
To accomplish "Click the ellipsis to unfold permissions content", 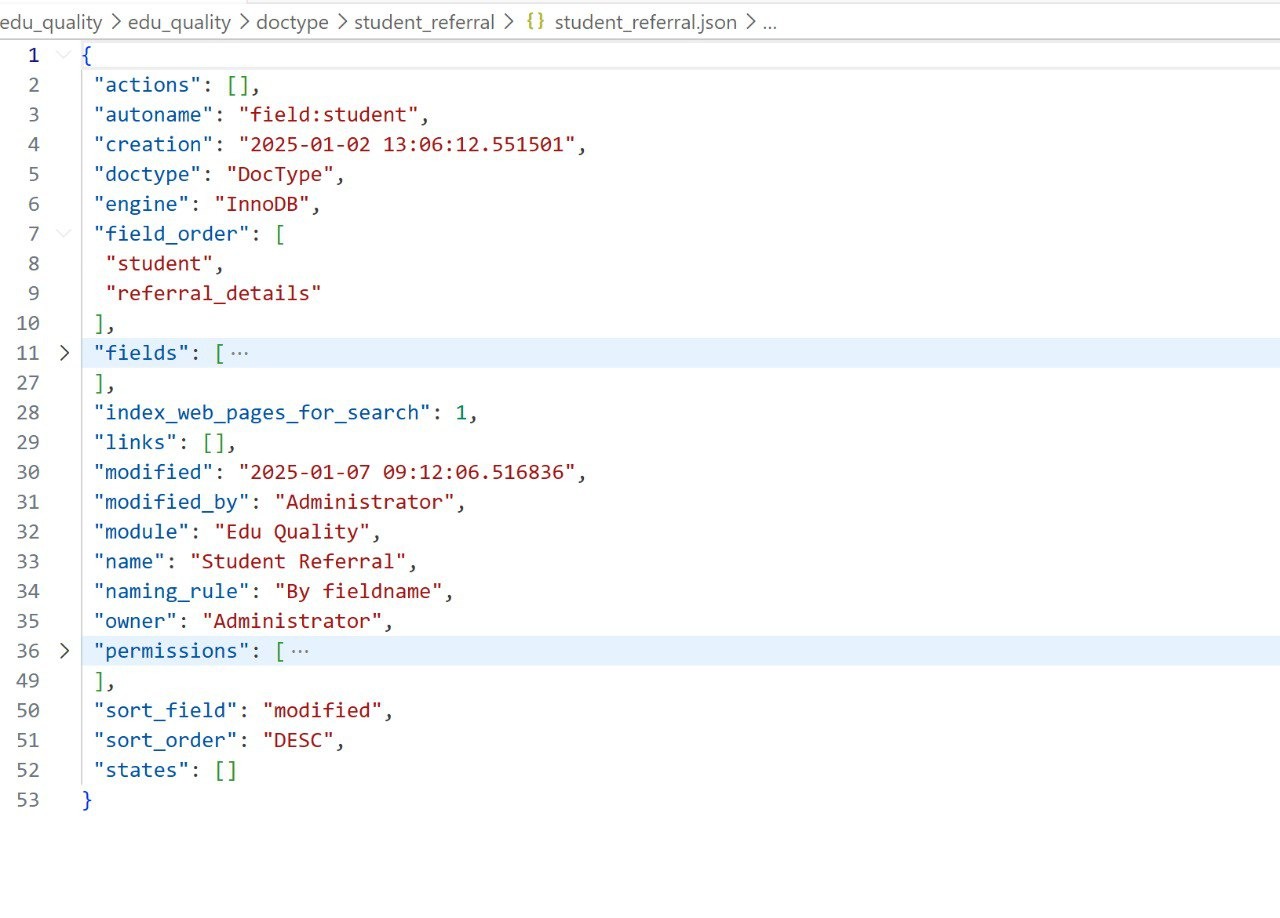I will tap(301, 650).
